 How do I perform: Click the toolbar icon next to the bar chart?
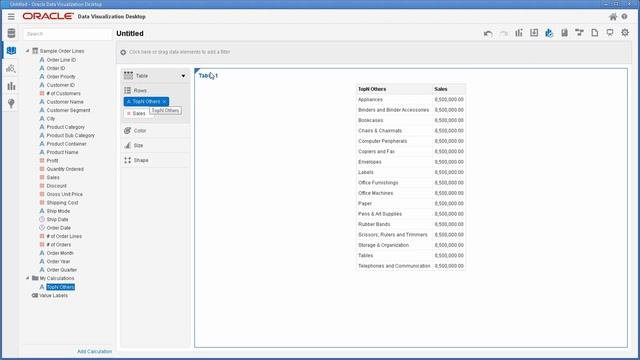coord(534,33)
